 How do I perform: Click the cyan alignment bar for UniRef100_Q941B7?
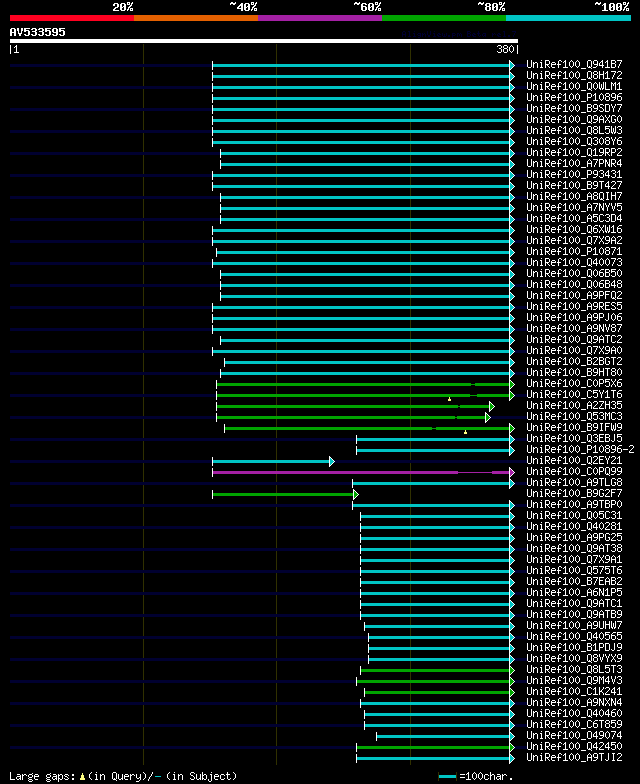361,65
